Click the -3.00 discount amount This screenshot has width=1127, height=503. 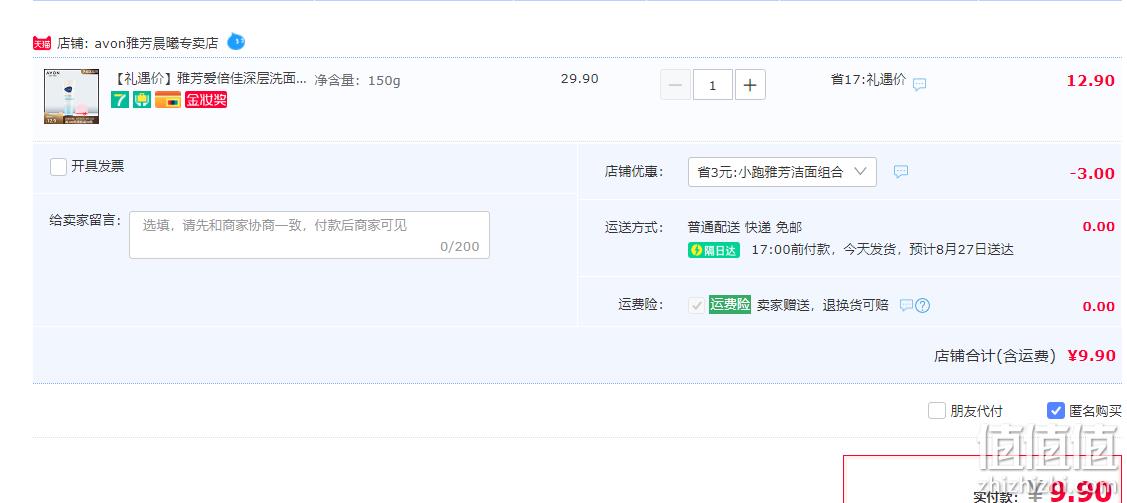[x=1092, y=174]
